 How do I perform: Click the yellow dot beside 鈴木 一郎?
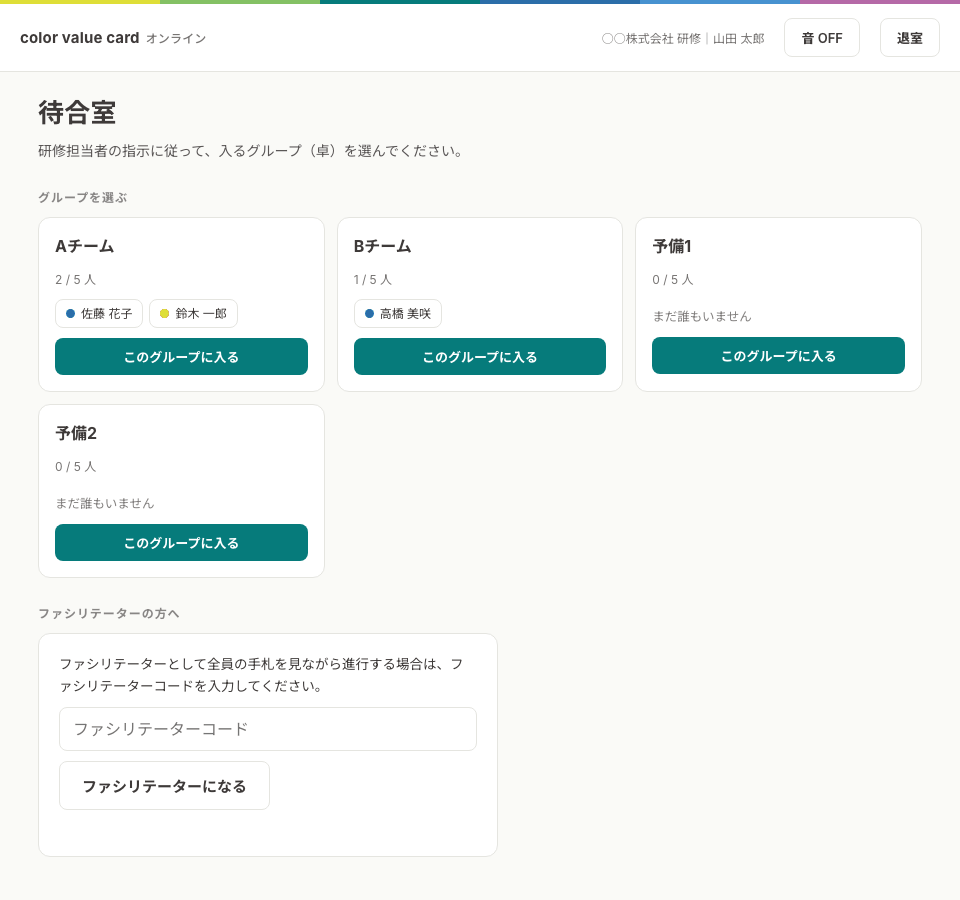164,313
